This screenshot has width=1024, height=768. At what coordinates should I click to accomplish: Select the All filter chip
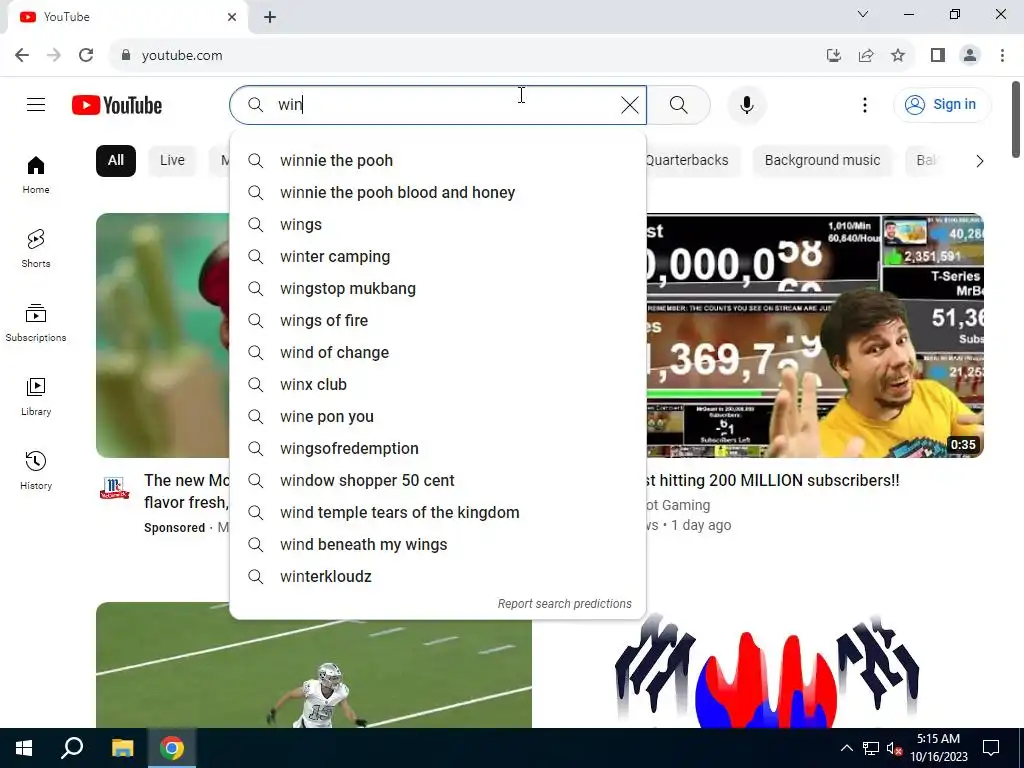116,161
